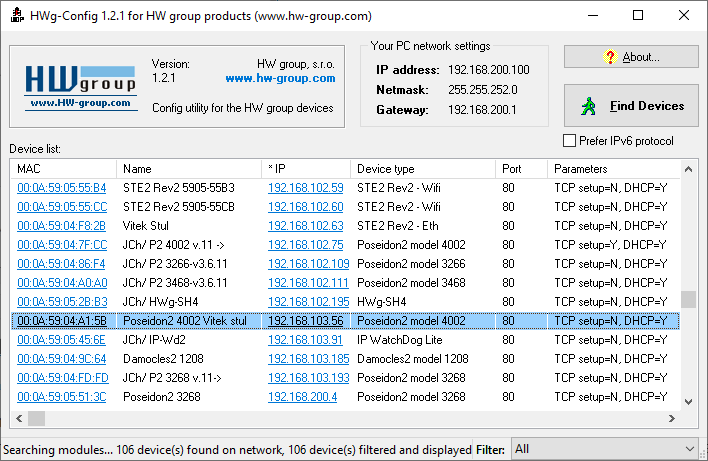Click the HW group logo image
Image resolution: width=708 pixels, height=461 pixels.
[x=81, y=88]
